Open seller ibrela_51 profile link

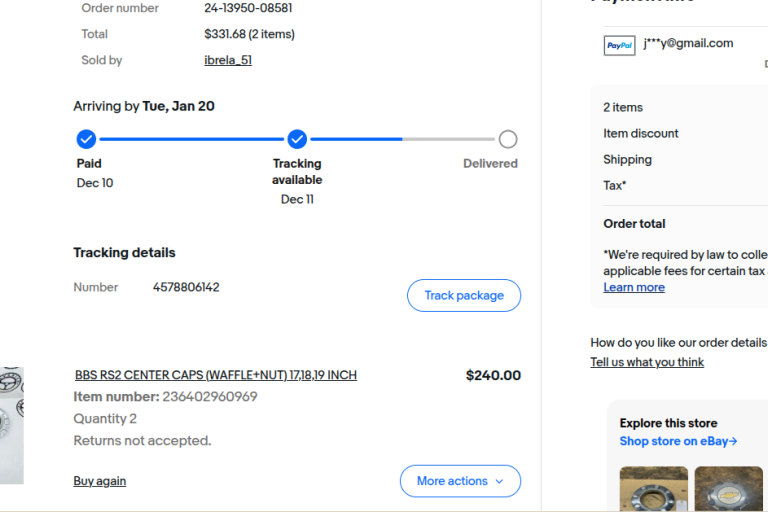tap(228, 60)
